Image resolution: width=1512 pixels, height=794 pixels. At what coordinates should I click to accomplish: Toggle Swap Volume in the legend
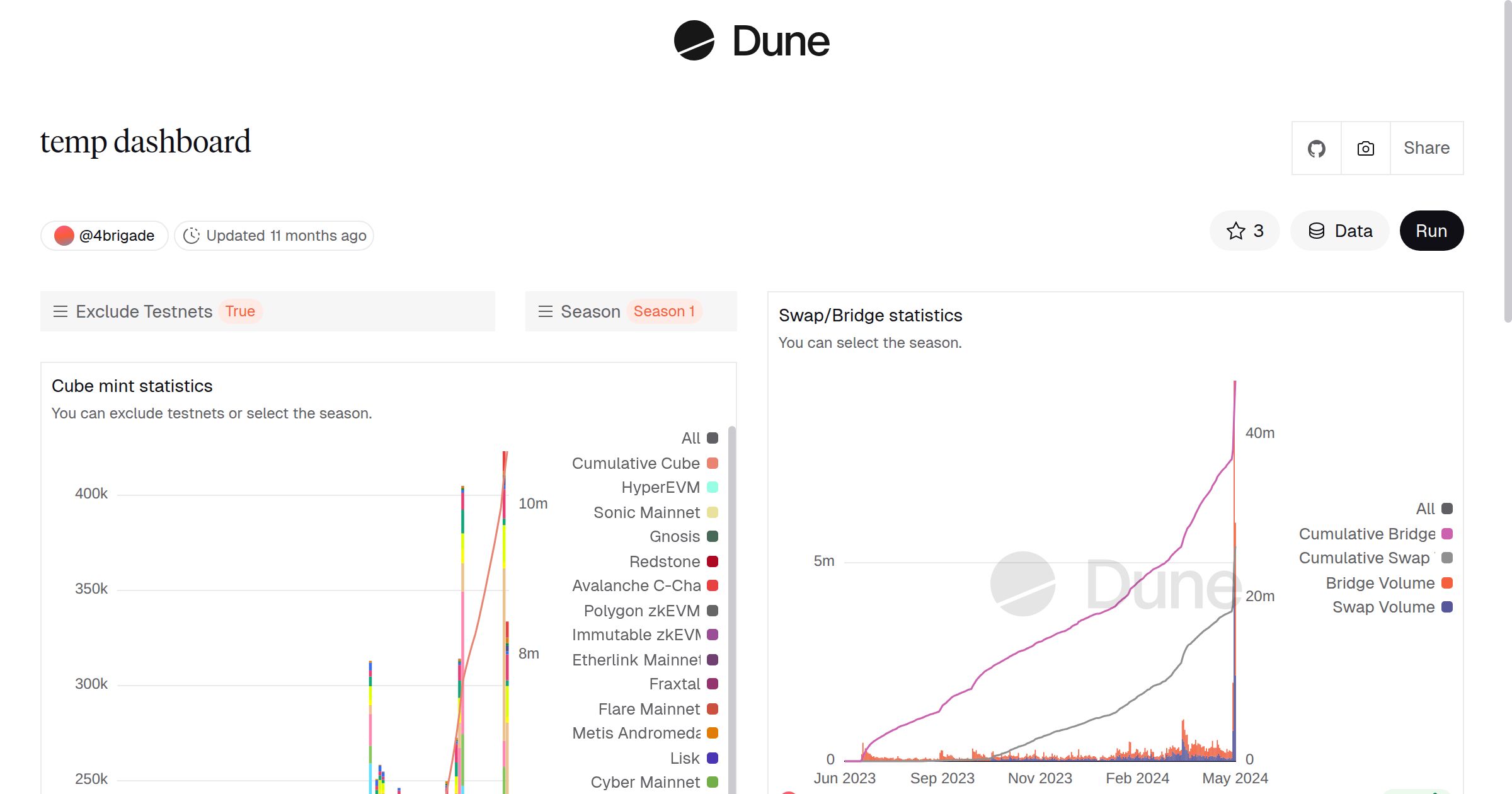(1384, 607)
